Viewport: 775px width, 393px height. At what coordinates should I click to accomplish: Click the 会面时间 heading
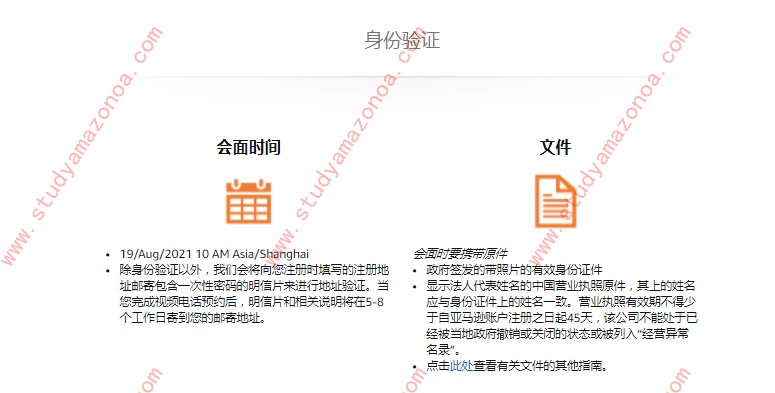pos(249,147)
